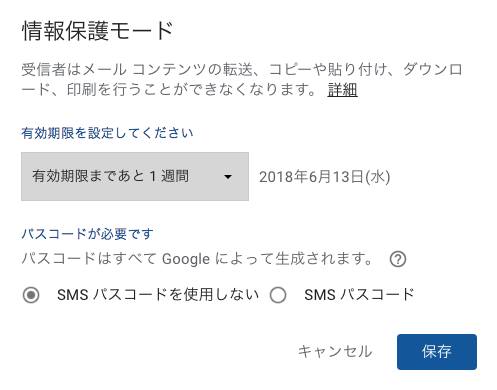Open the 詳細 learn more link
Viewport: 497px width, 390px height.
coord(342,90)
